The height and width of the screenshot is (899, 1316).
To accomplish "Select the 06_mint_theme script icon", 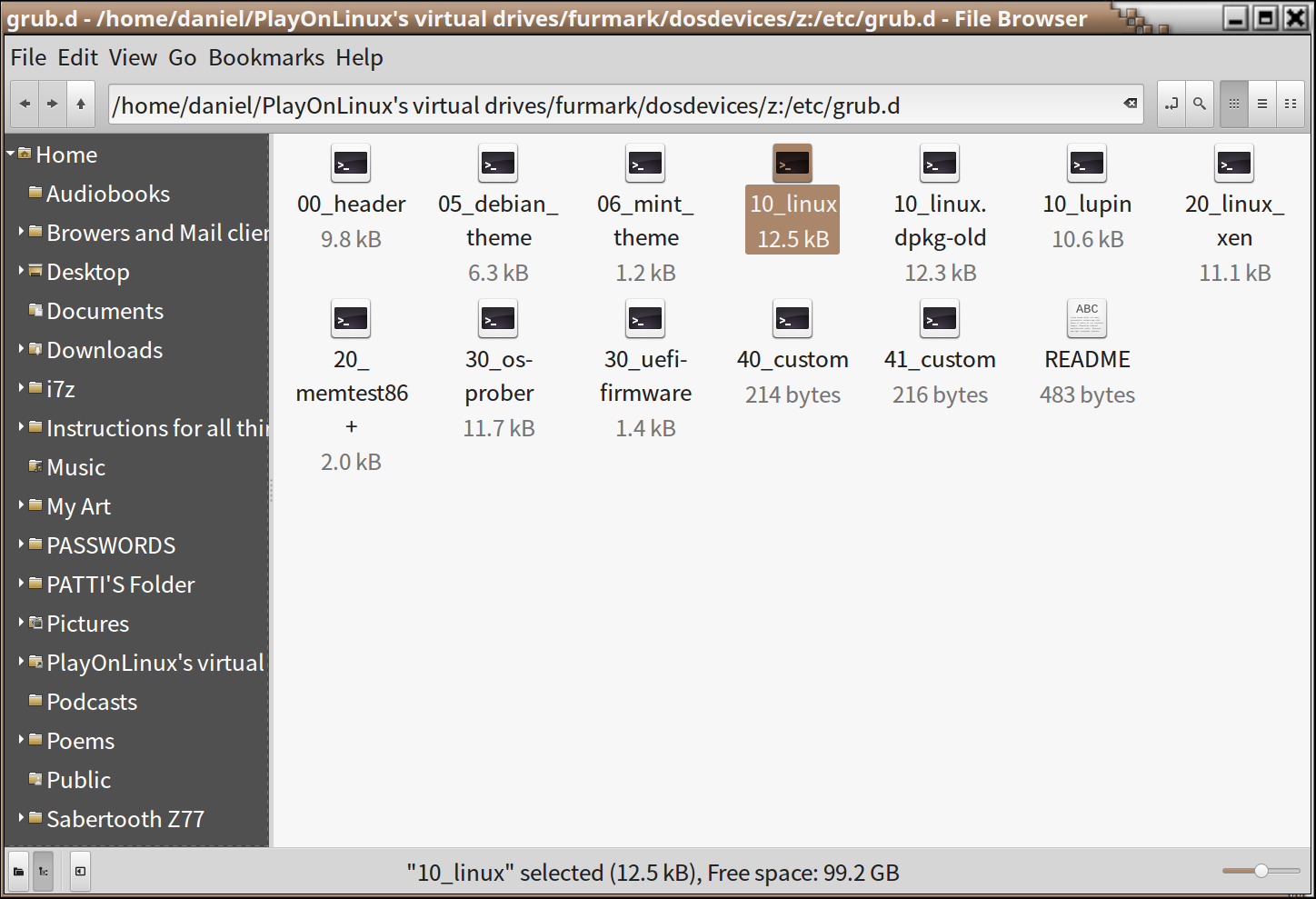I will coord(645,164).
